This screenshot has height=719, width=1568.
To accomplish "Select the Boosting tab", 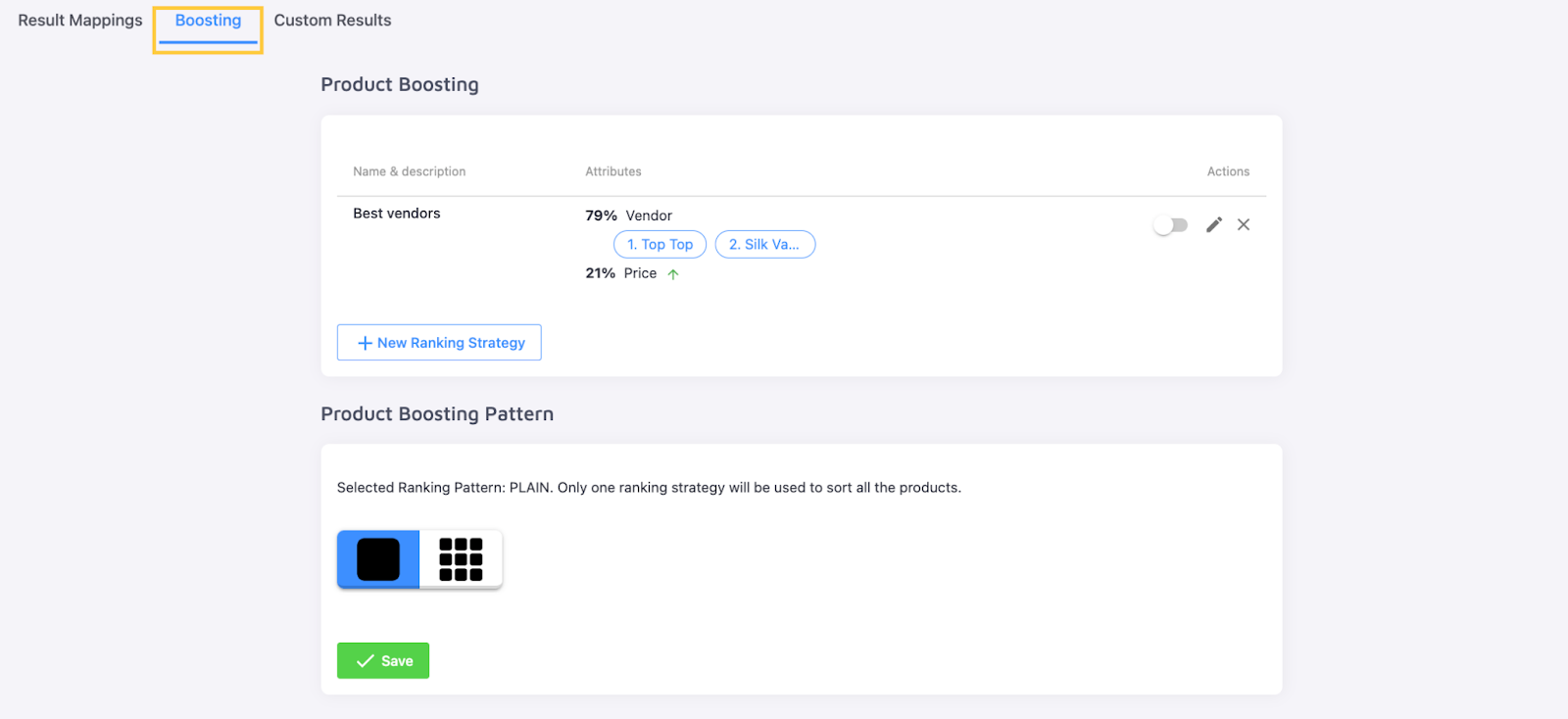I will pos(208,21).
